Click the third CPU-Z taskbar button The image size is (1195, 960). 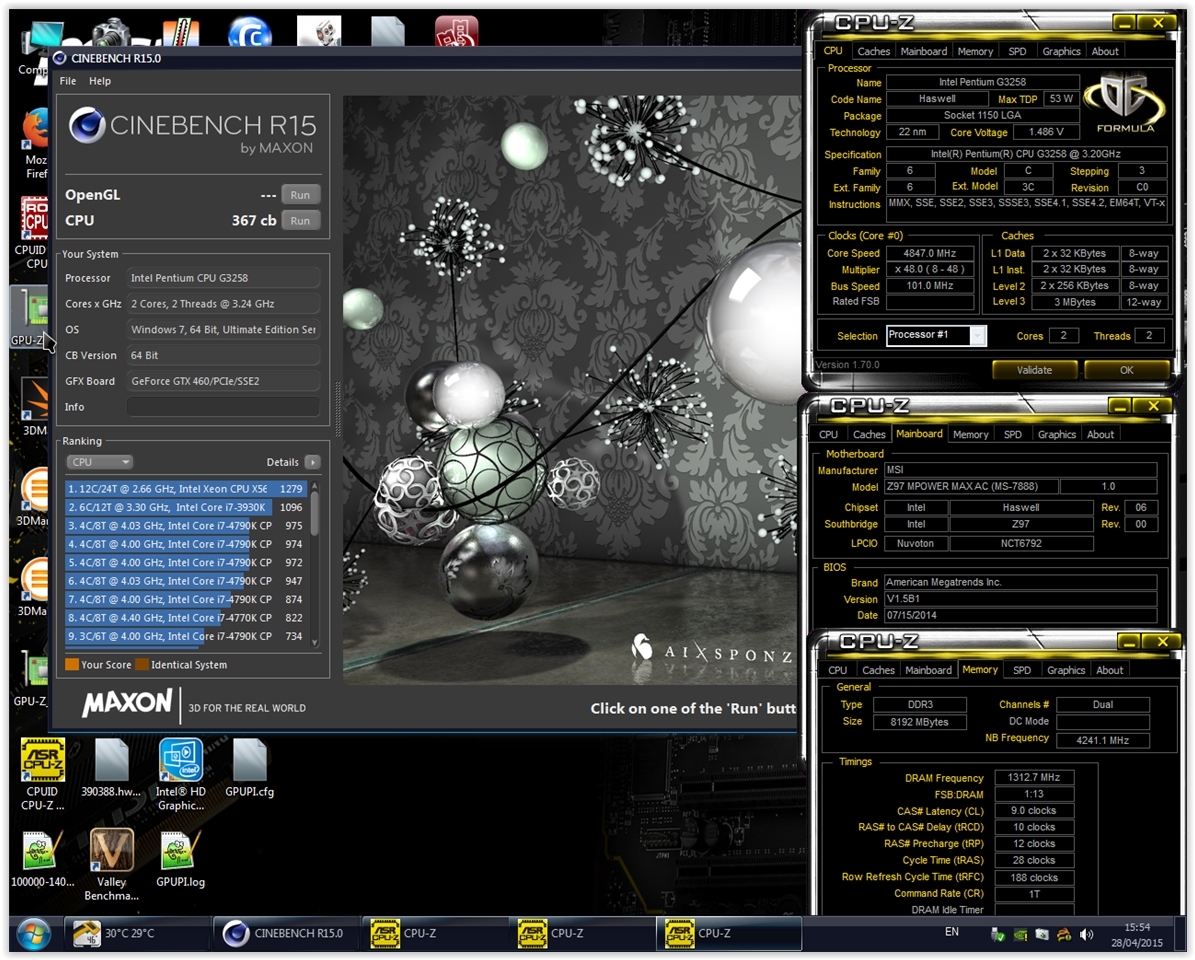(729, 933)
